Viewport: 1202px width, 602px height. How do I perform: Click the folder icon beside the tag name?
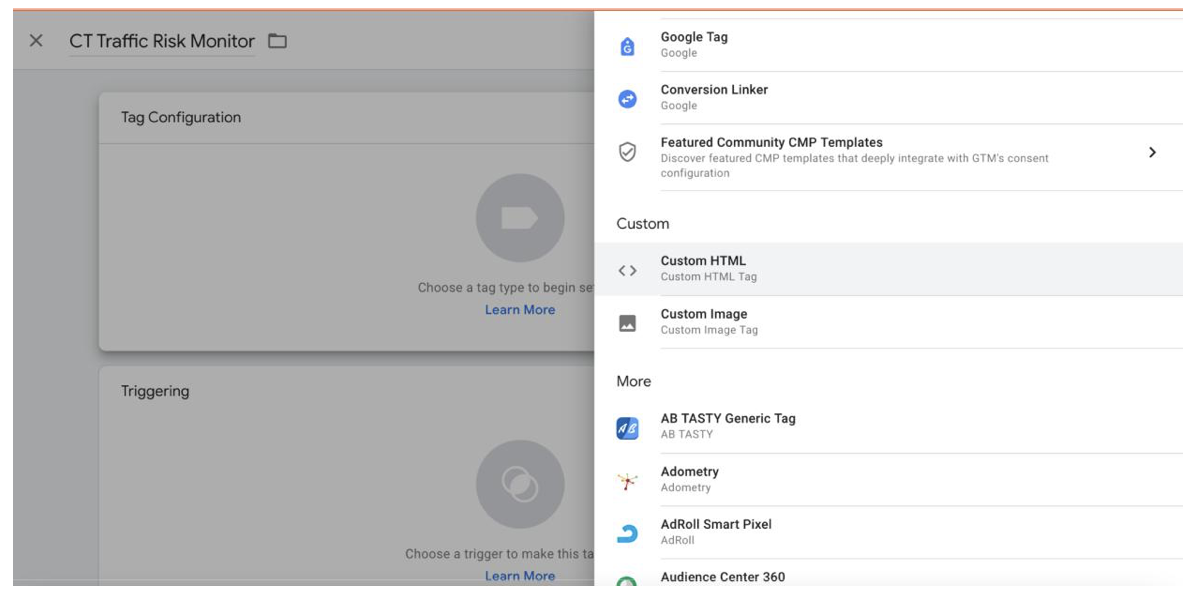pos(277,41)
